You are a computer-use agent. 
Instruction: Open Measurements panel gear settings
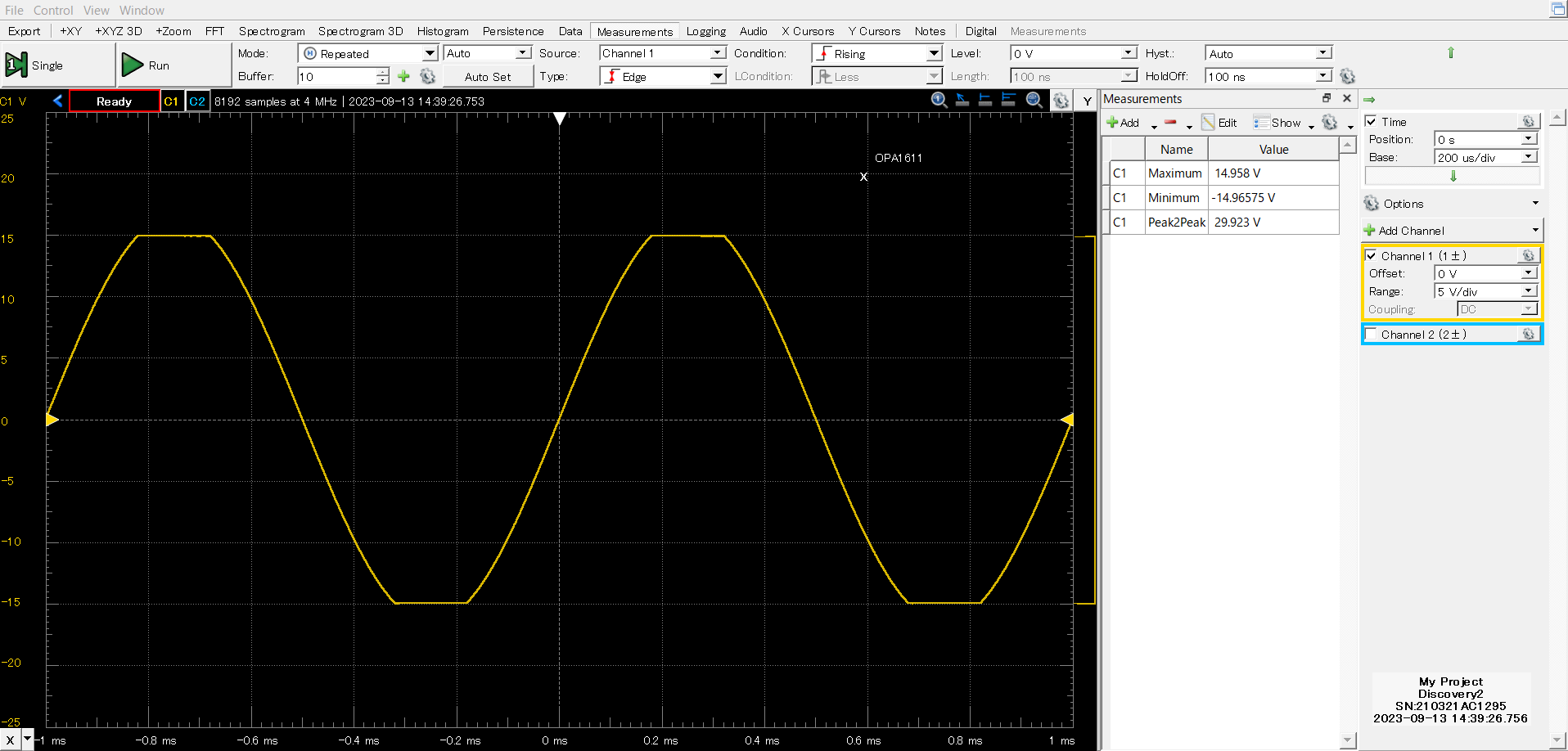[1330, 123]
